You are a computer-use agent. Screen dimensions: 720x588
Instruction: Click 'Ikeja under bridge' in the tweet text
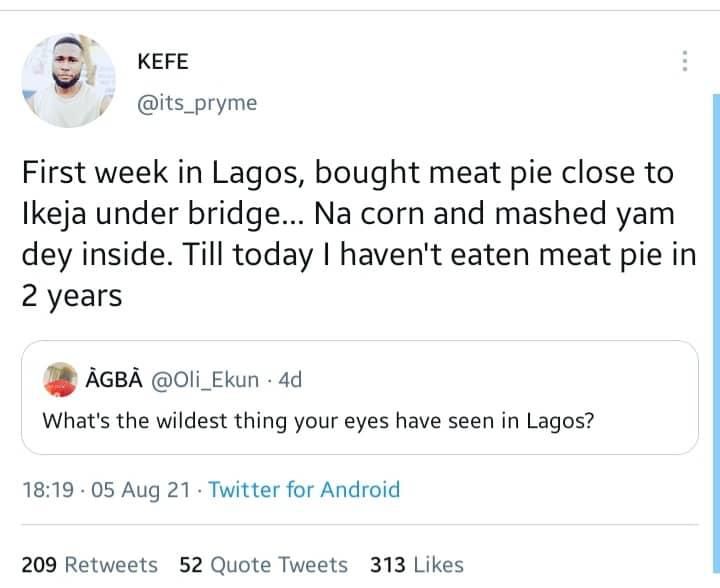coord(154,214)
